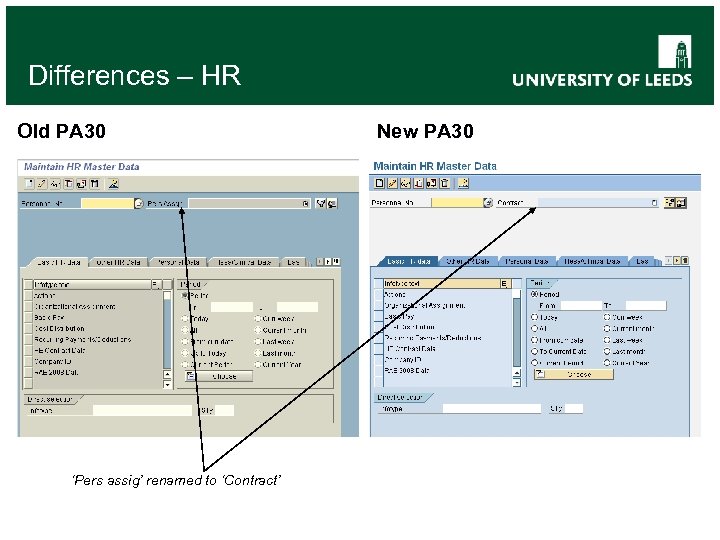
Task: Select To Current Date radio in New PA30
Action: (534, 351)
